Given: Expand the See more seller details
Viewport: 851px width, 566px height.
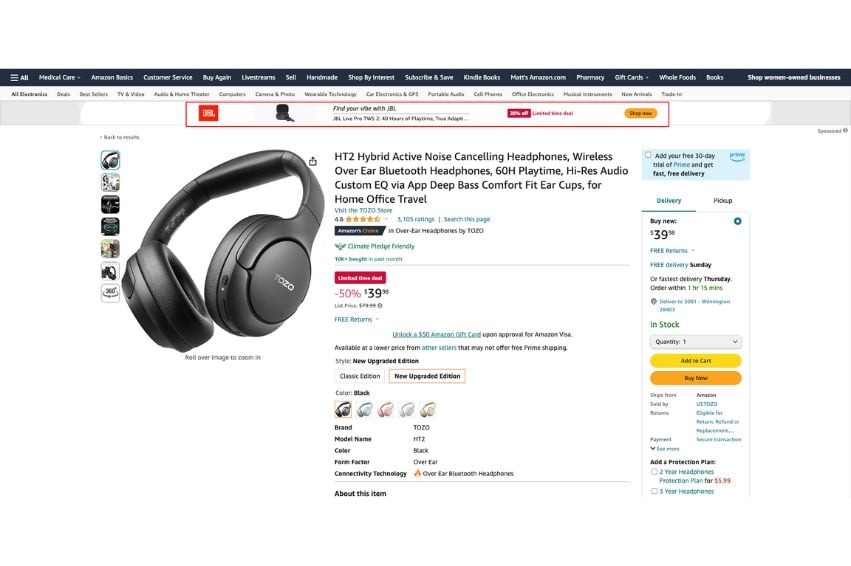Looking at the screenshot, I should [665, 449].
